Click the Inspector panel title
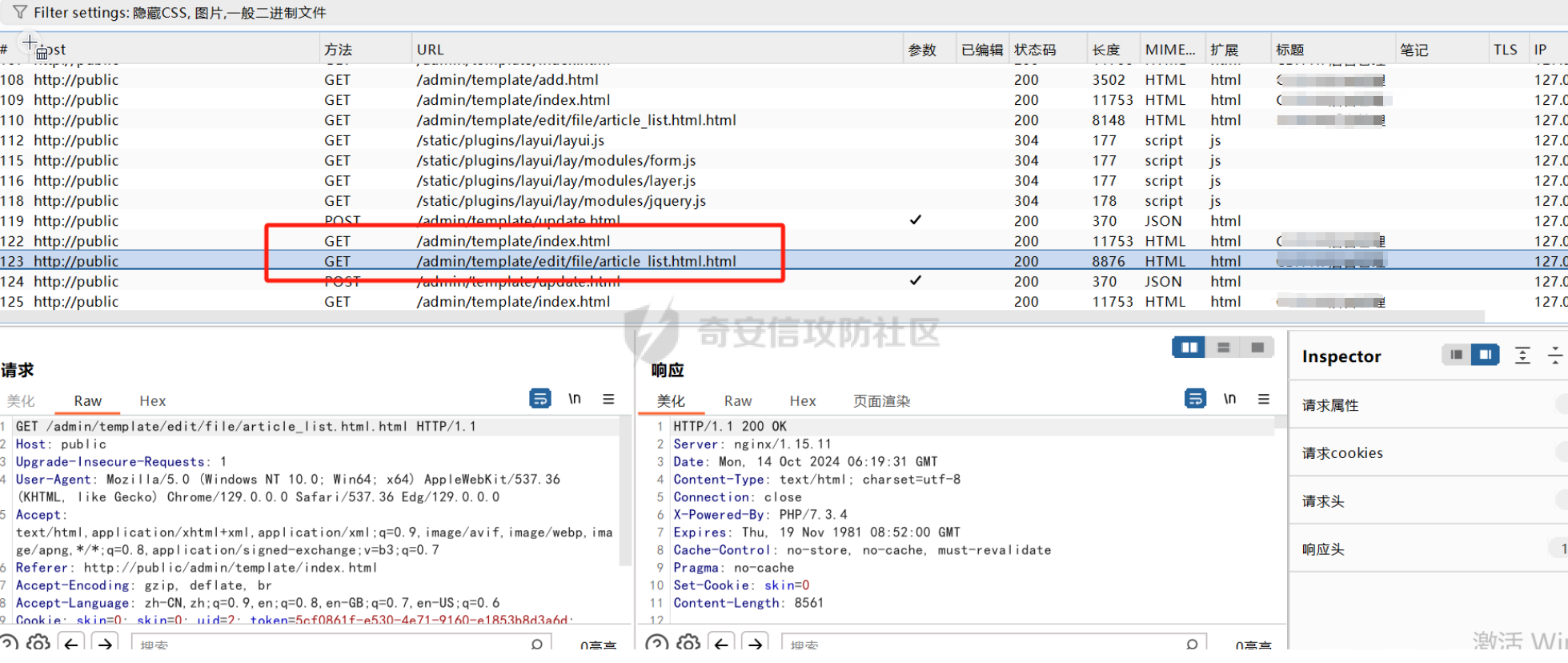Screen dimensions: 1568x663 1341,356
